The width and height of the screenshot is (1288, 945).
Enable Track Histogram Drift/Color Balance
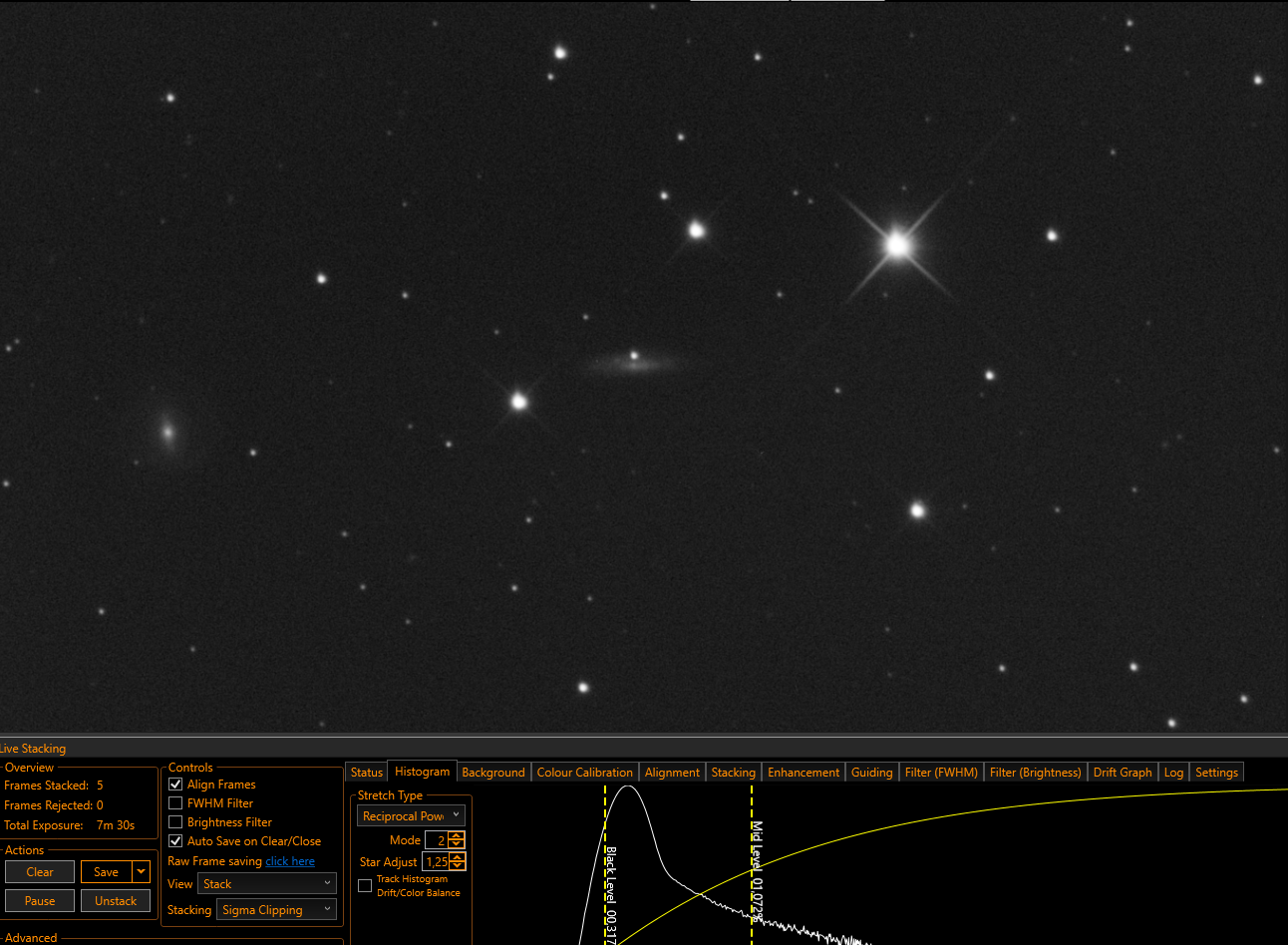(365, 885)
